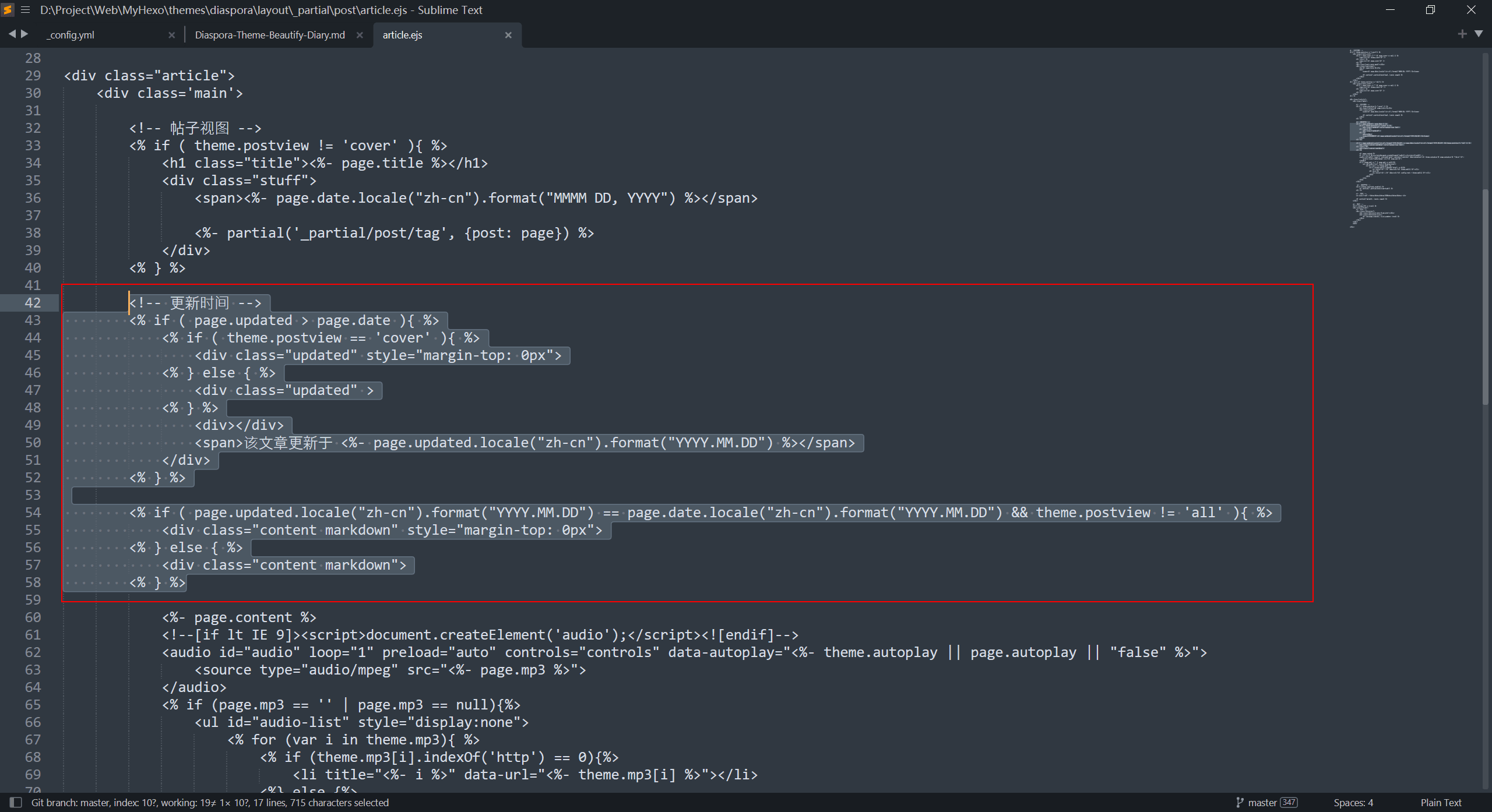Click line number 60 in gutter
Image resolution: width=1492 pixels, height=812 pixels.
(x=33, y=617)
